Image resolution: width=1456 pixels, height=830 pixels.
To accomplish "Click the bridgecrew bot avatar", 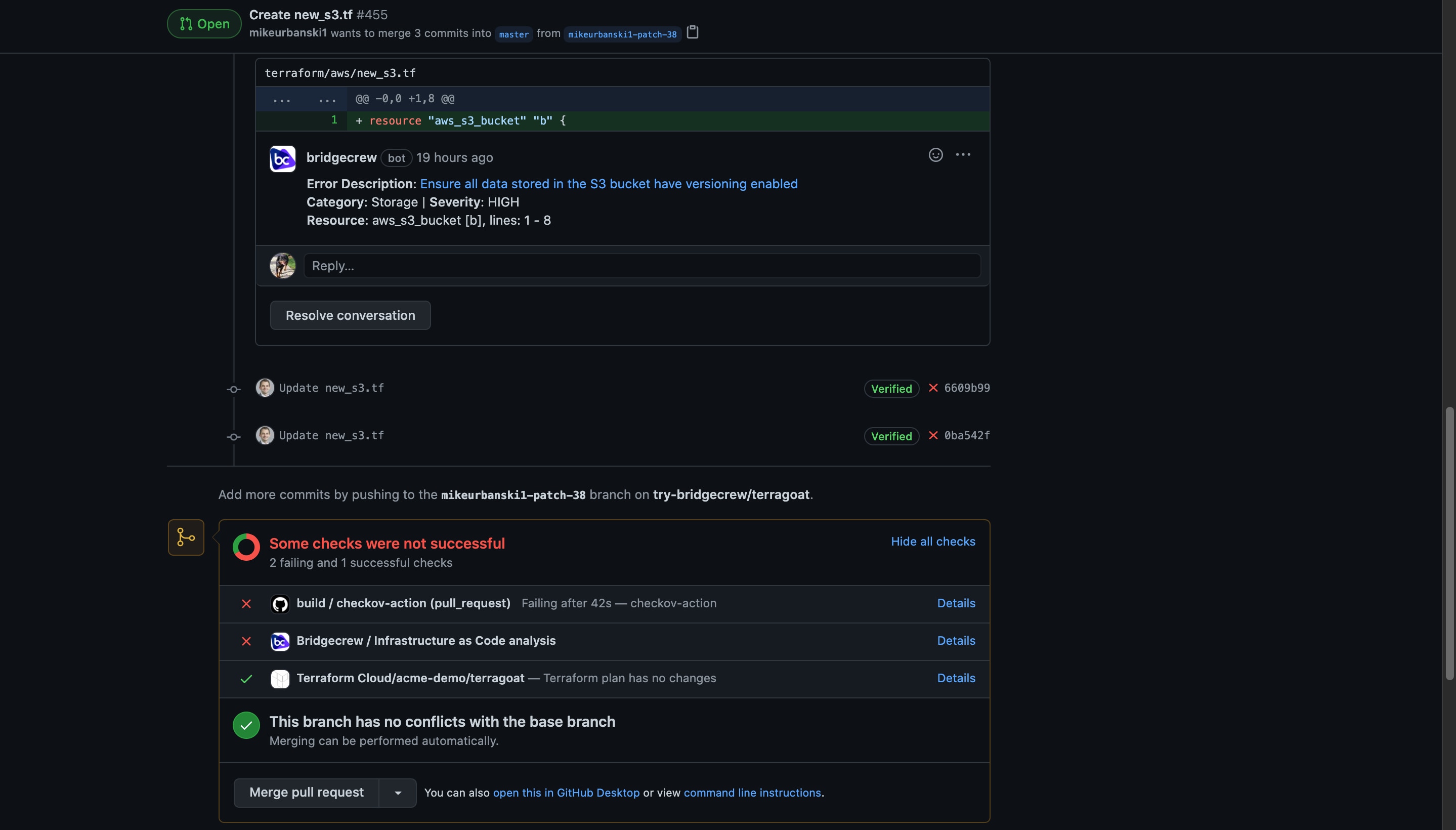I will click(x=283, y=159).
